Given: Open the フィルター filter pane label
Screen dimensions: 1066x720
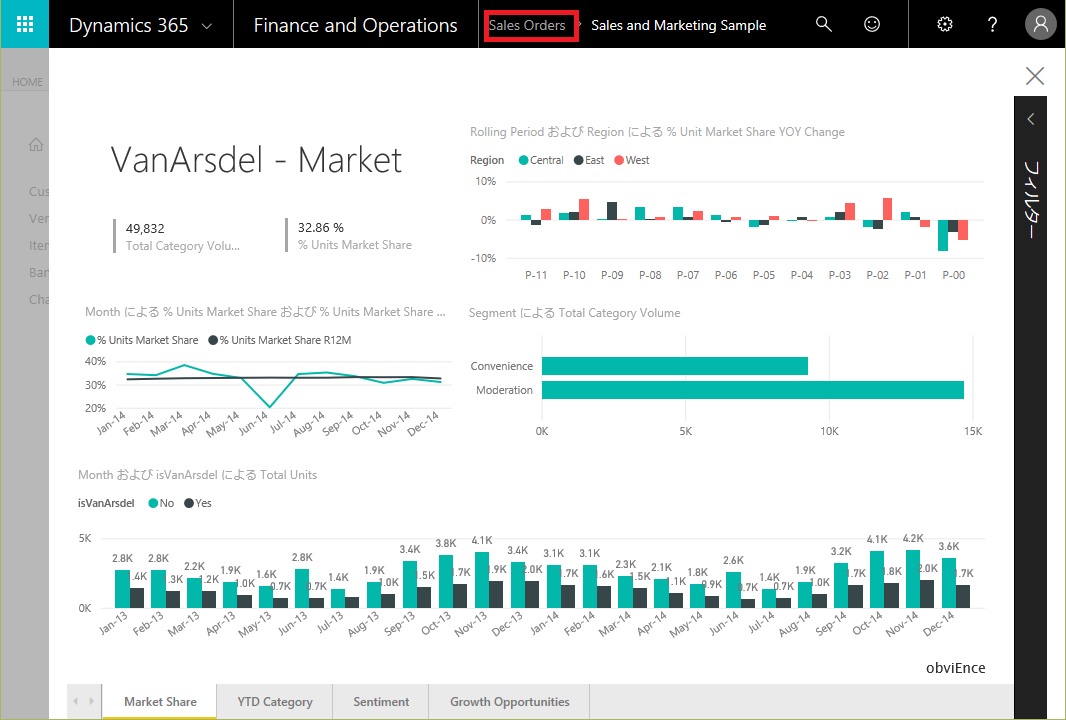Looking at the screenshot, I should (x=1031, y=199).
